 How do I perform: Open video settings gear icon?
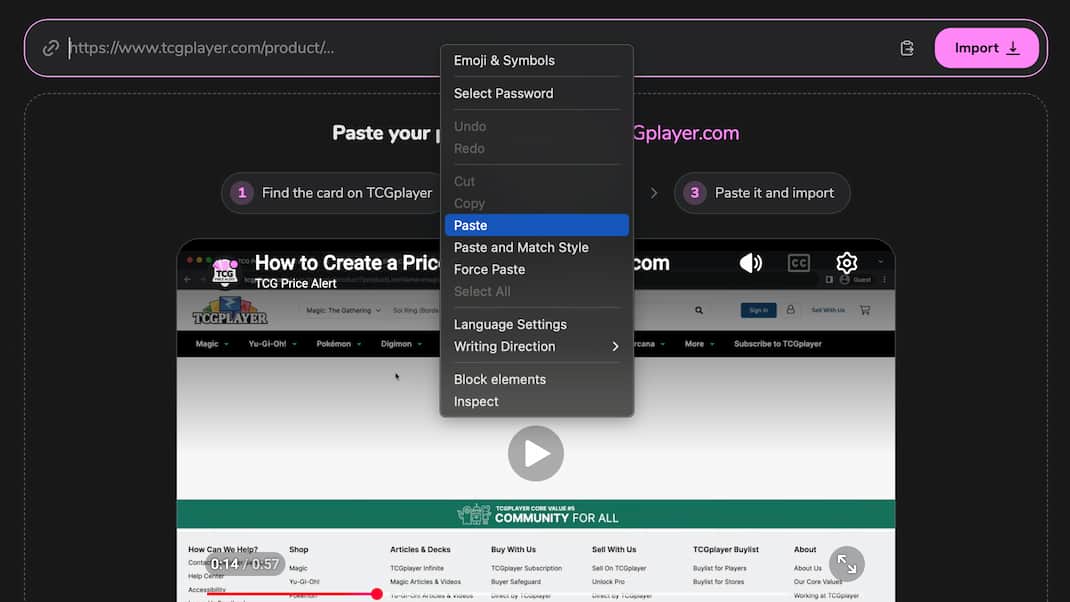(x=846, y=263)
